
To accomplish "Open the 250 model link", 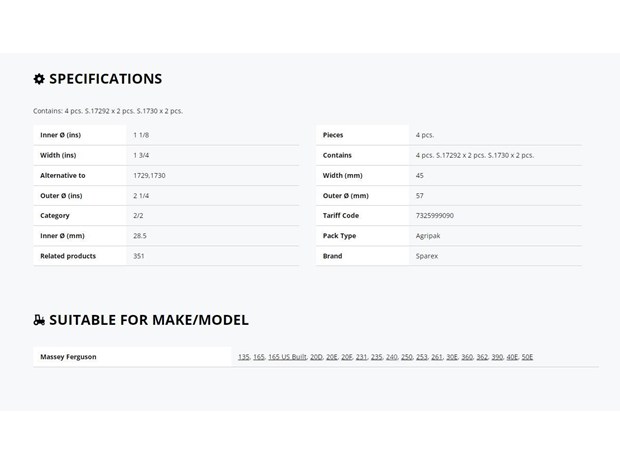I will coord(406,357).
